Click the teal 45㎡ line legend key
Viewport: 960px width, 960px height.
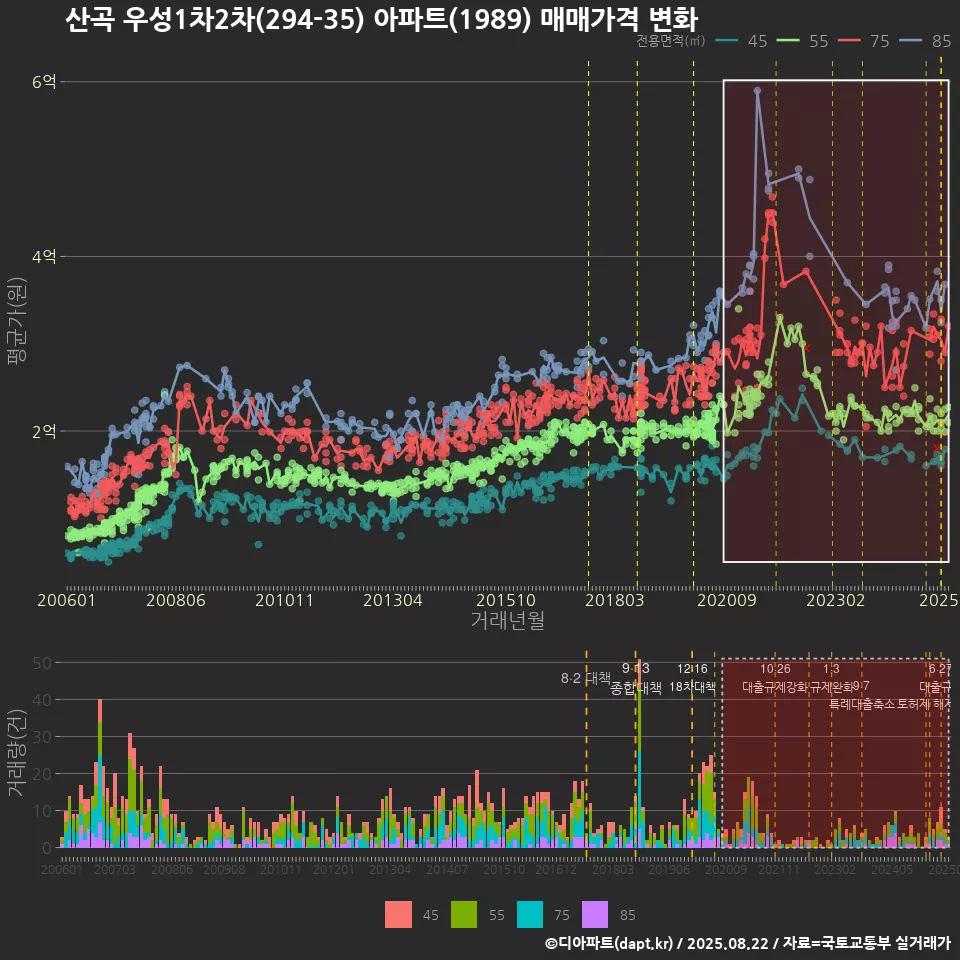[727, 41]
